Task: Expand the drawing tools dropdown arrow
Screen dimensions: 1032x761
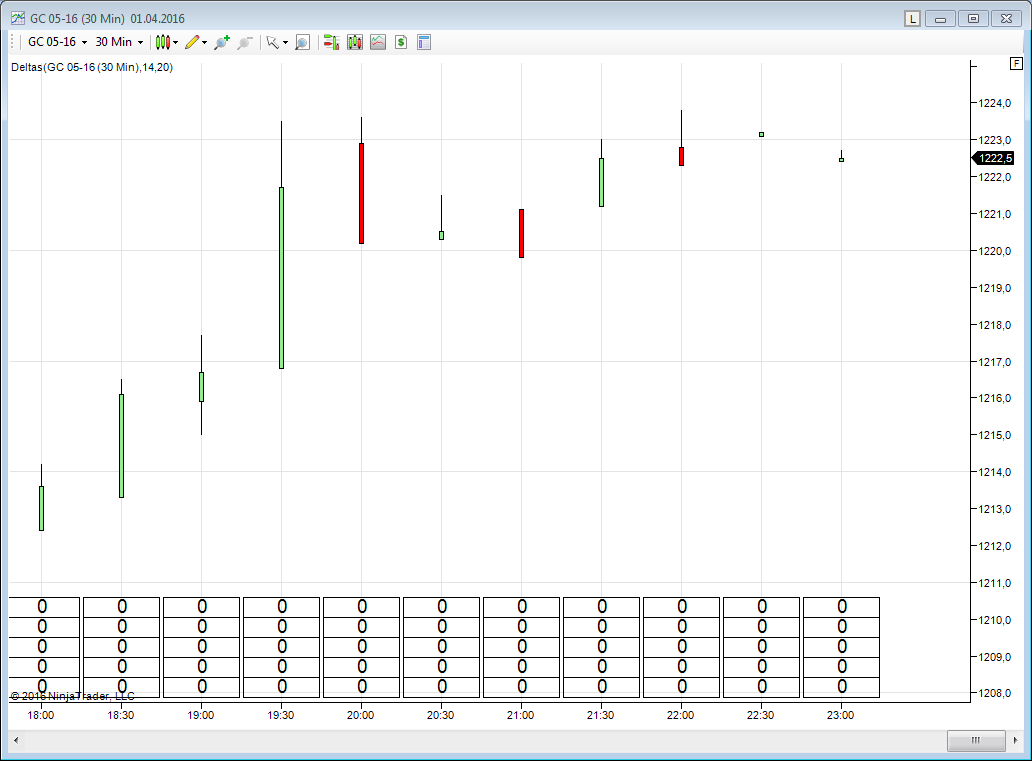Action: [205, 43]
